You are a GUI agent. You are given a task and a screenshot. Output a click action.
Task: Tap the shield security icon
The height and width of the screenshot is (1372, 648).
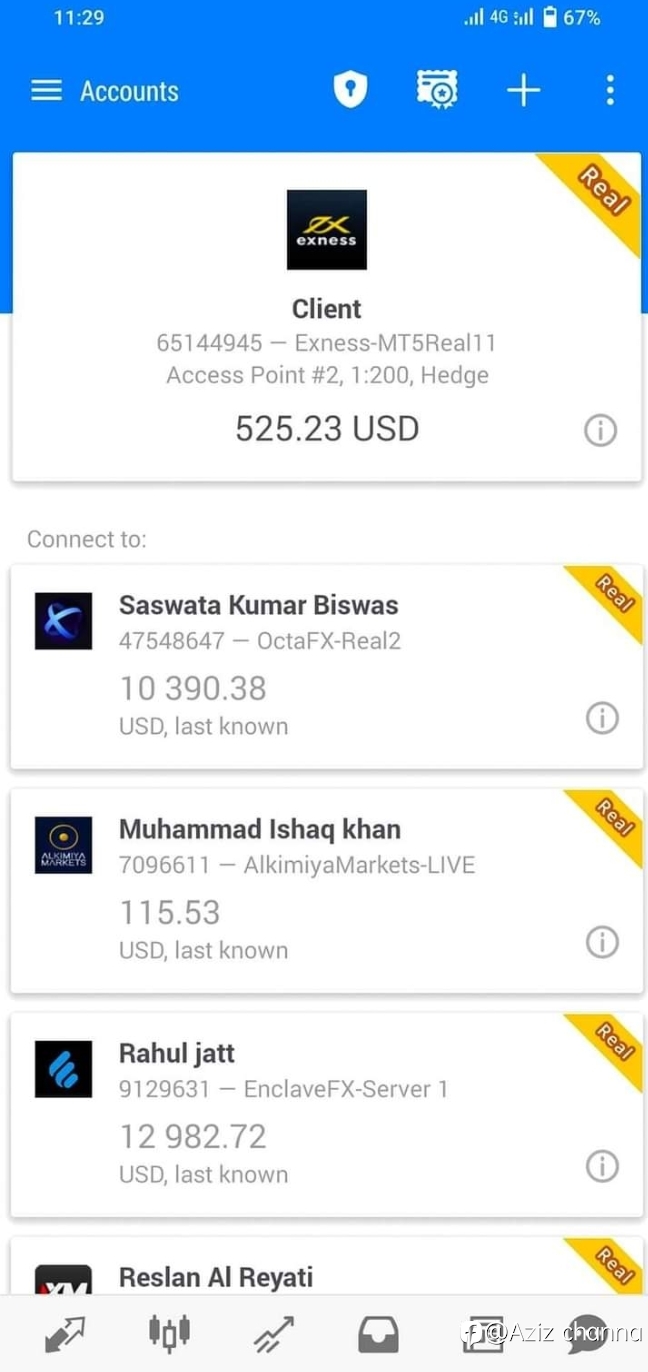[x=350, y=90]
